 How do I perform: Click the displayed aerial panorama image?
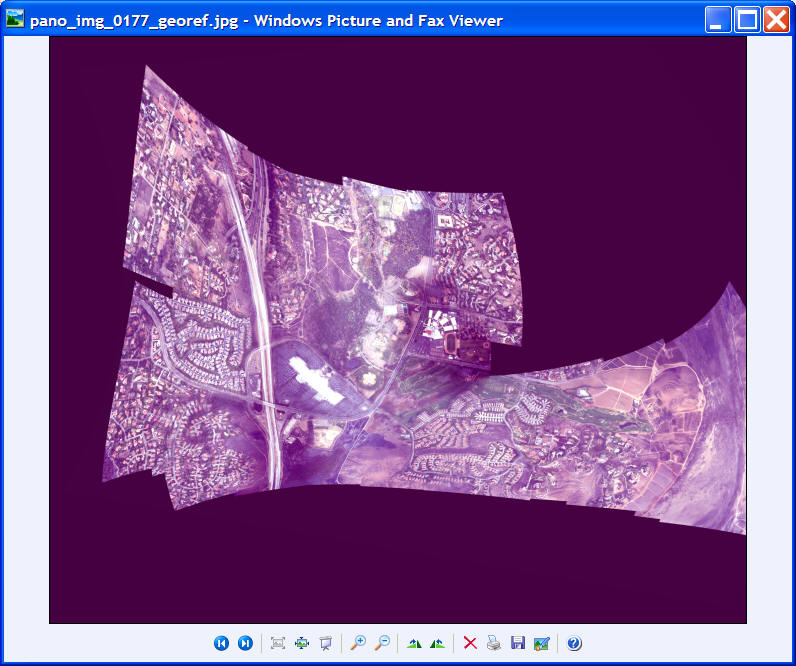[397, 330]
